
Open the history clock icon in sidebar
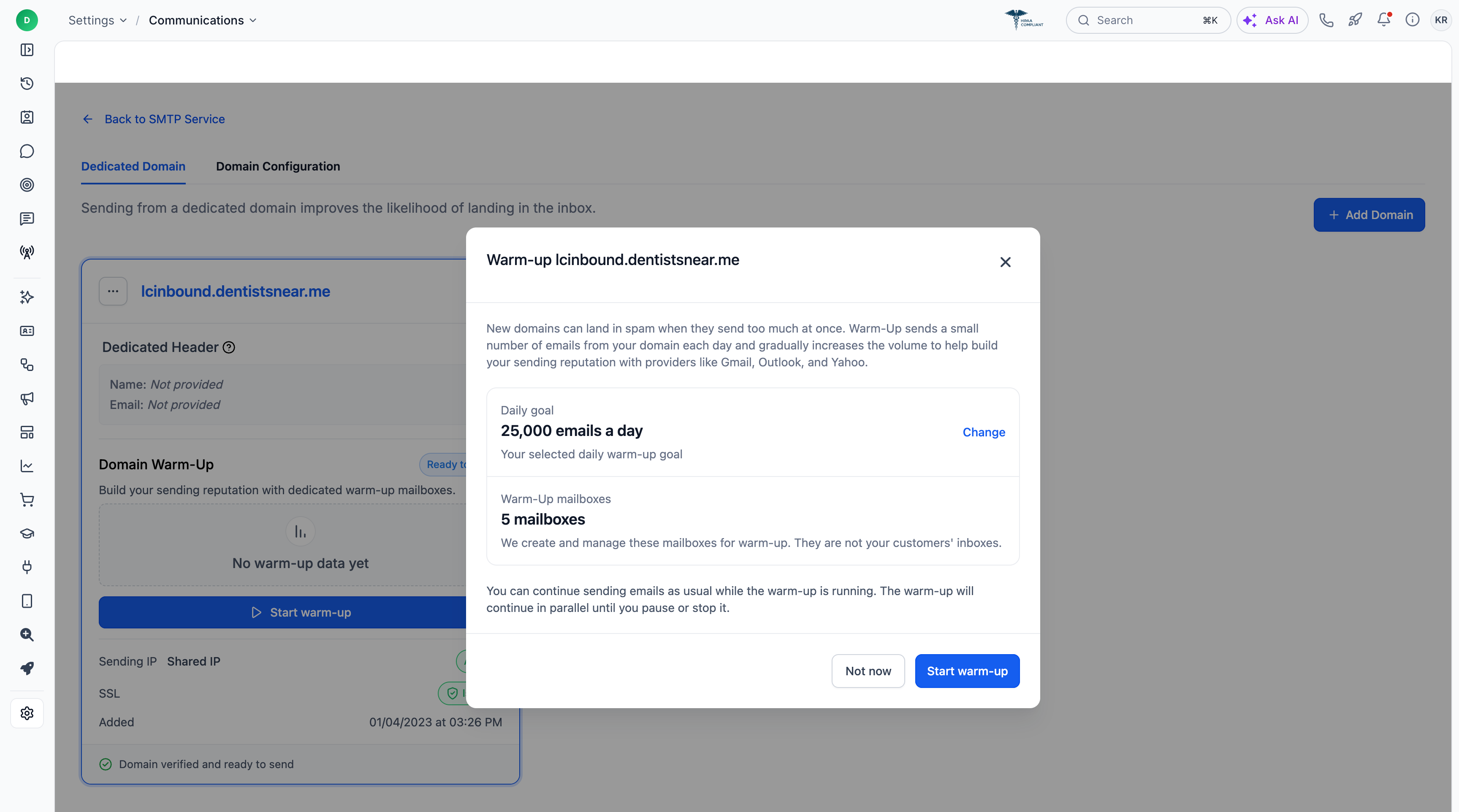(27, 84)
